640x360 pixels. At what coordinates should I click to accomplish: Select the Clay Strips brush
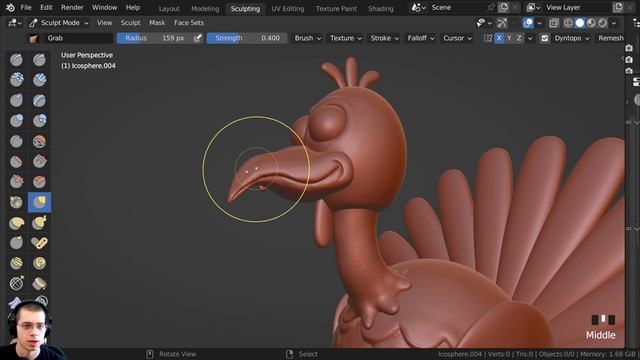click(x=39, y=80)
